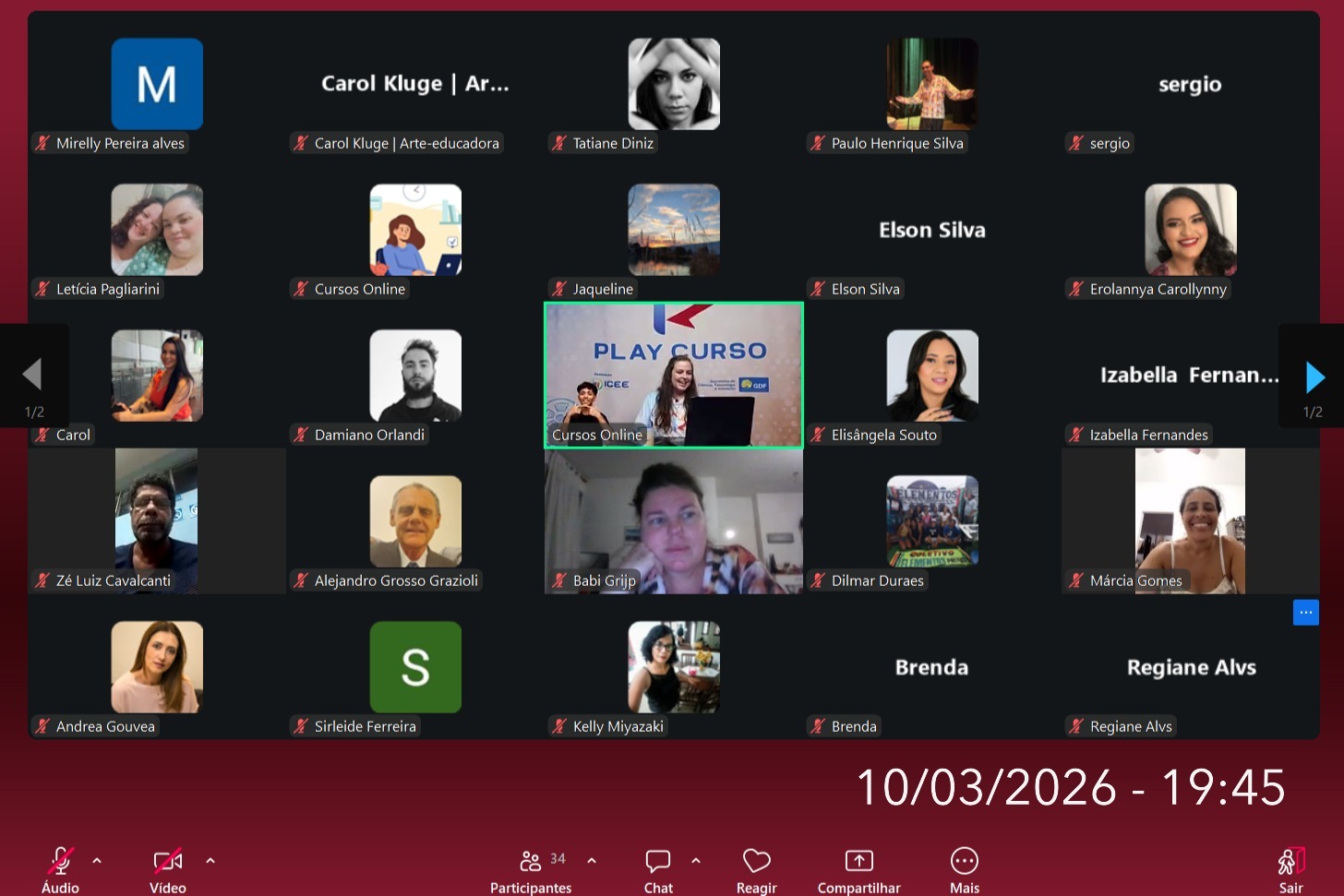Open the Reagir heart reactions icon
The image size is (1344, 896).
tap(757, 861)
